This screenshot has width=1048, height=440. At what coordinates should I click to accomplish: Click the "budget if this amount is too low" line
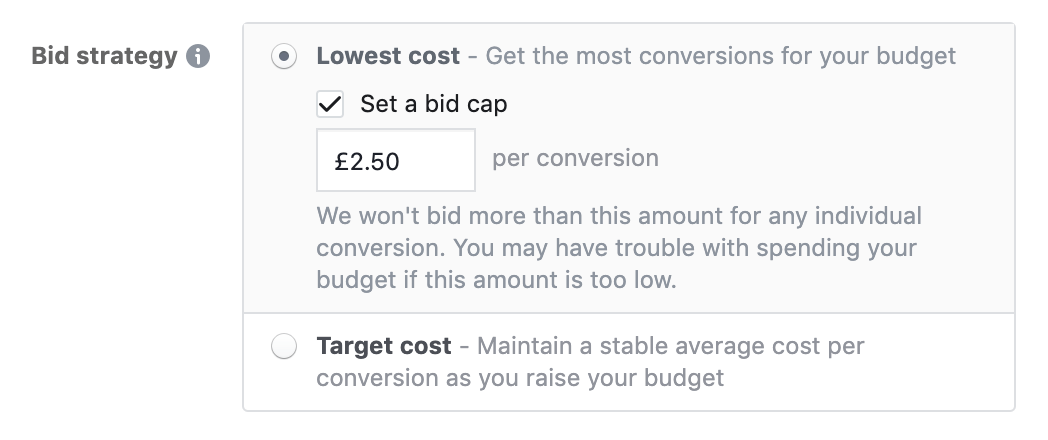[496, 280]
